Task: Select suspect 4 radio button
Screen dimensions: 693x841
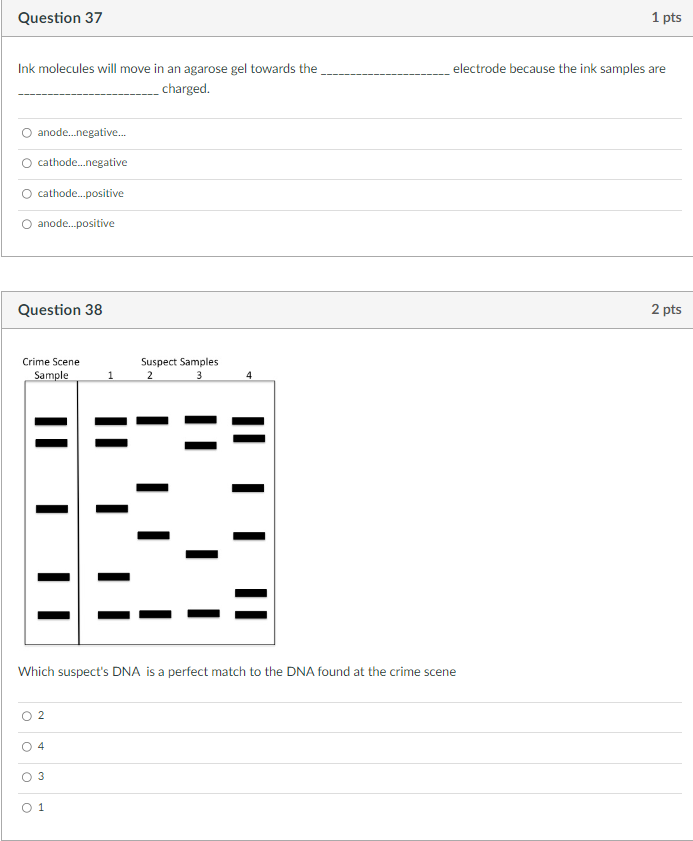Action: (27, 747)
